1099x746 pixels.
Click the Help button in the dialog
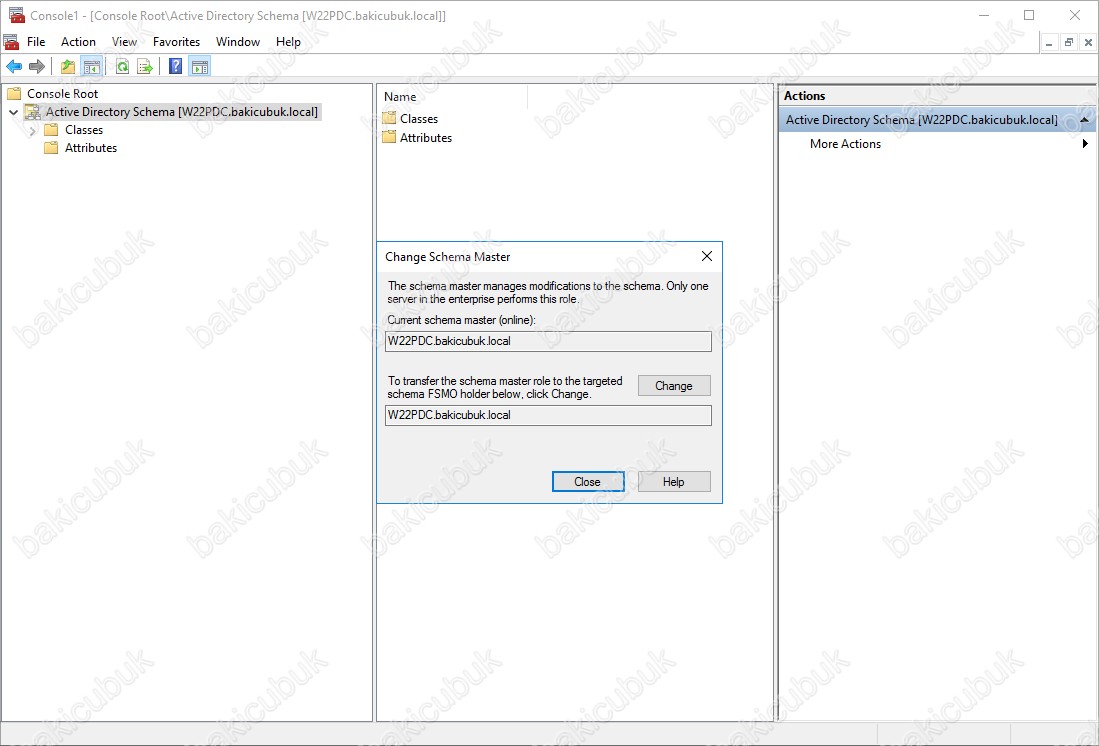click(674, 482)
